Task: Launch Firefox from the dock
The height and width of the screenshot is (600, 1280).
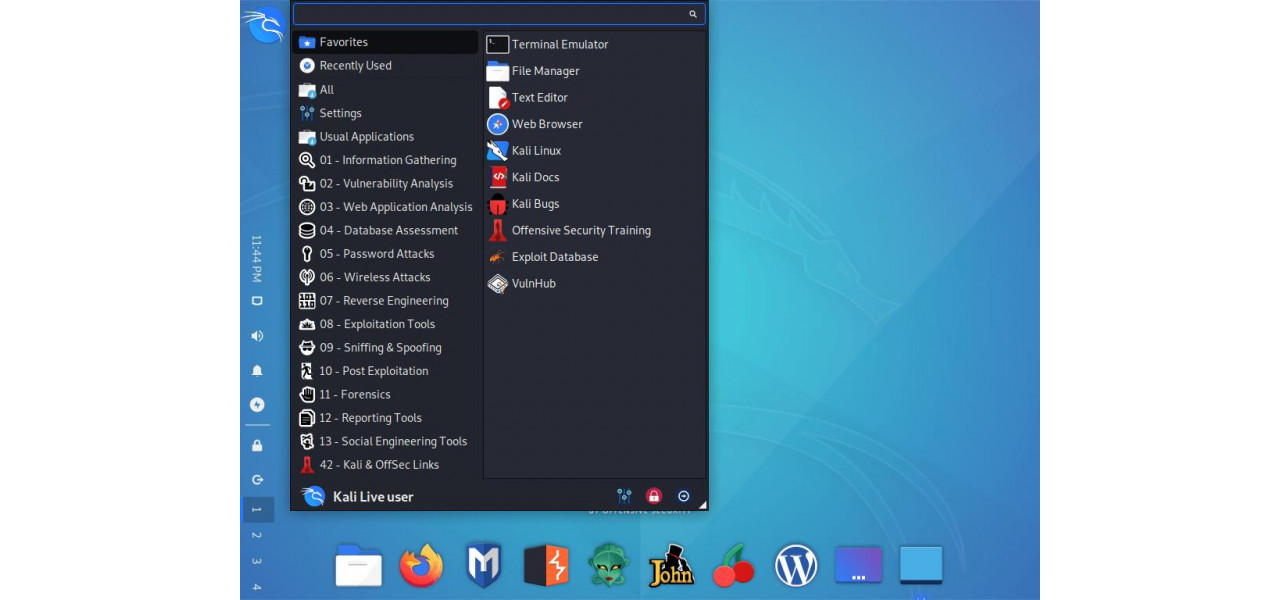Action: coord(421,566)
